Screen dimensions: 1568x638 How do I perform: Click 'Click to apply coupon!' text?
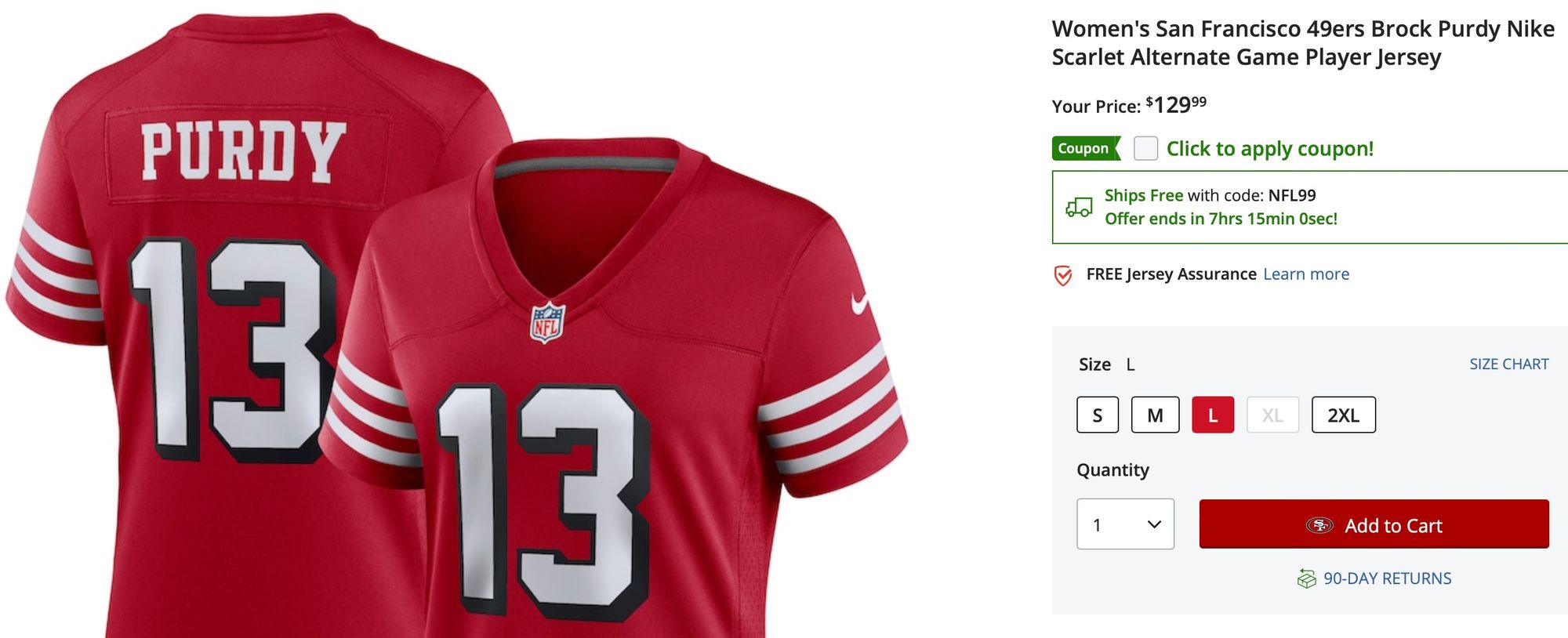(x=1269, y=149)
